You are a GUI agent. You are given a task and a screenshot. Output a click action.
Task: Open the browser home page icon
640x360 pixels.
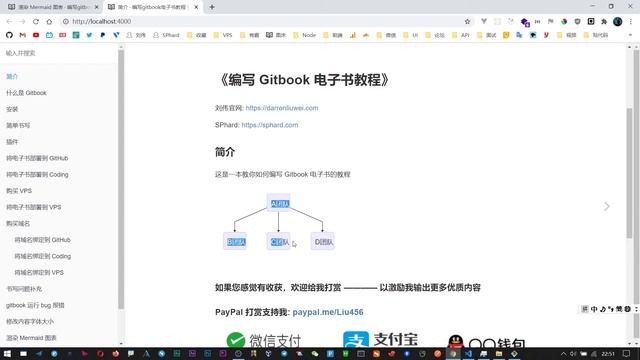click(x=49, y=21)
